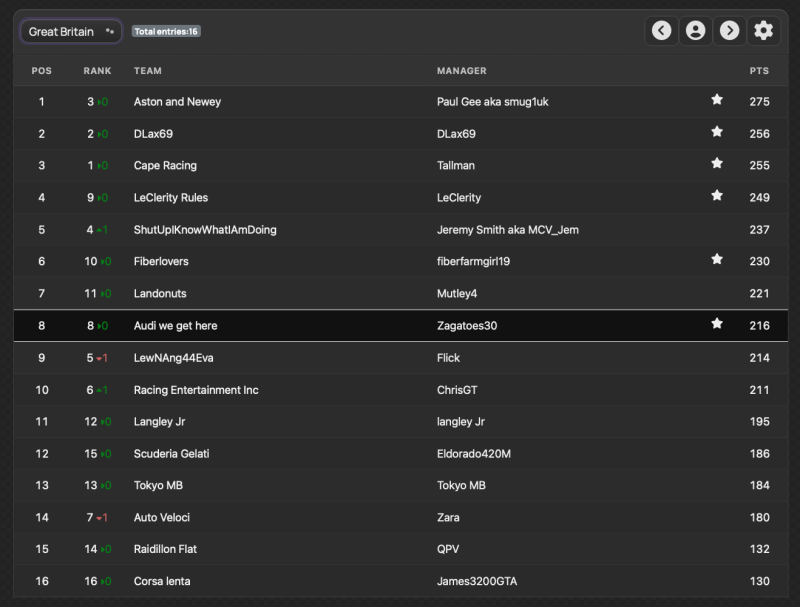
Task: Click manager ChrisGT
Action: coord(457,390)
